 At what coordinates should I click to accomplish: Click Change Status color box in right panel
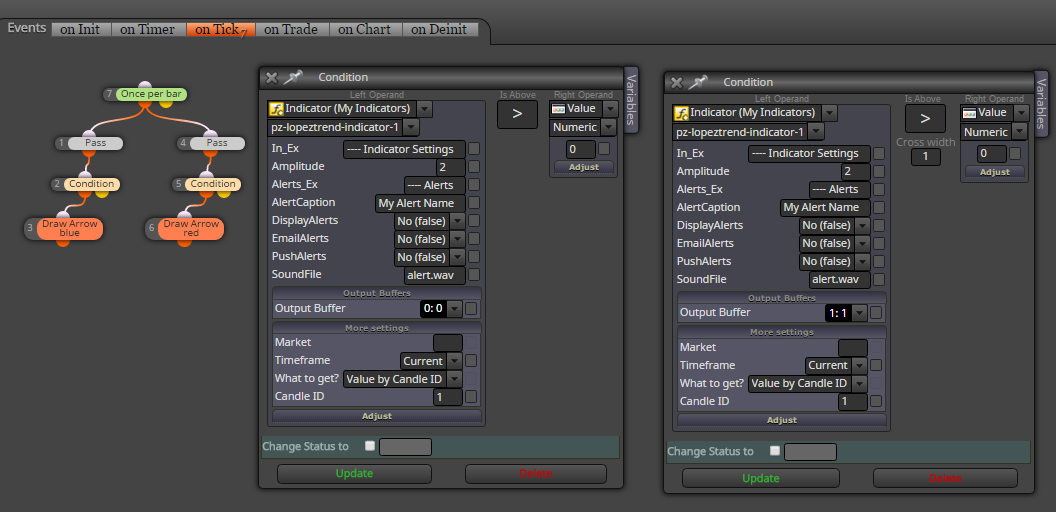pyautogui.click(x=810, y=451)
